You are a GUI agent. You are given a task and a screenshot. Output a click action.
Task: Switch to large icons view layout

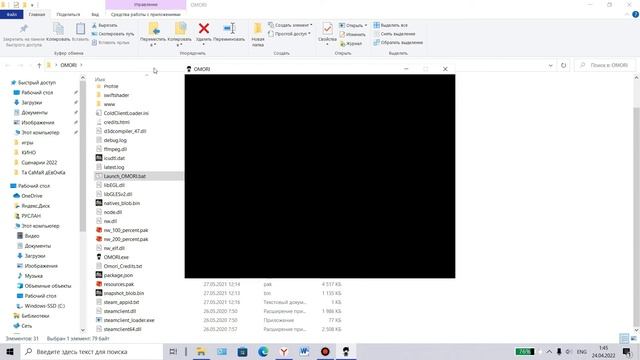tap(633, 338)
